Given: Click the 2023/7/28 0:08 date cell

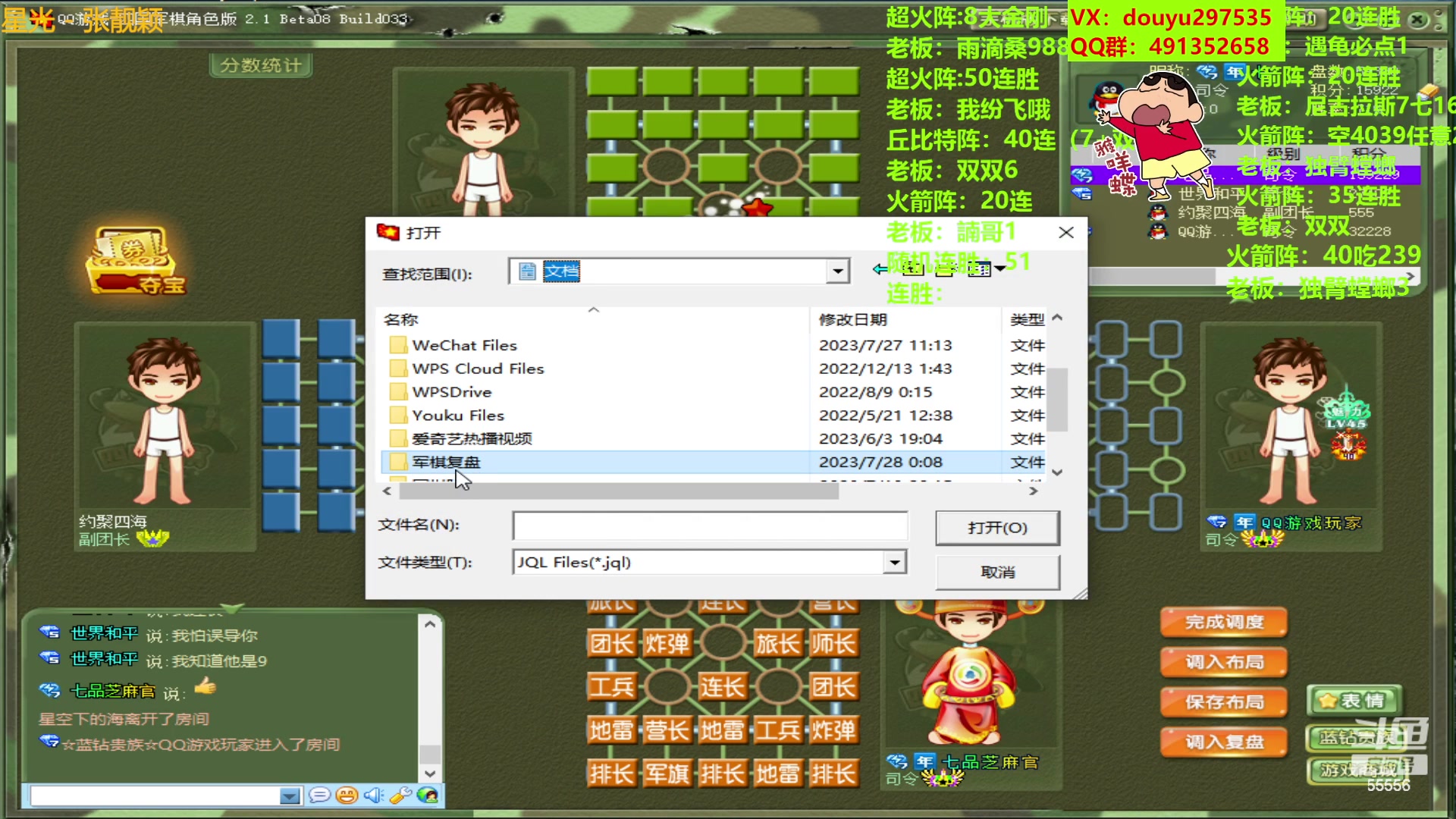Looking at the screenshot, I should (x=880, y=463).
